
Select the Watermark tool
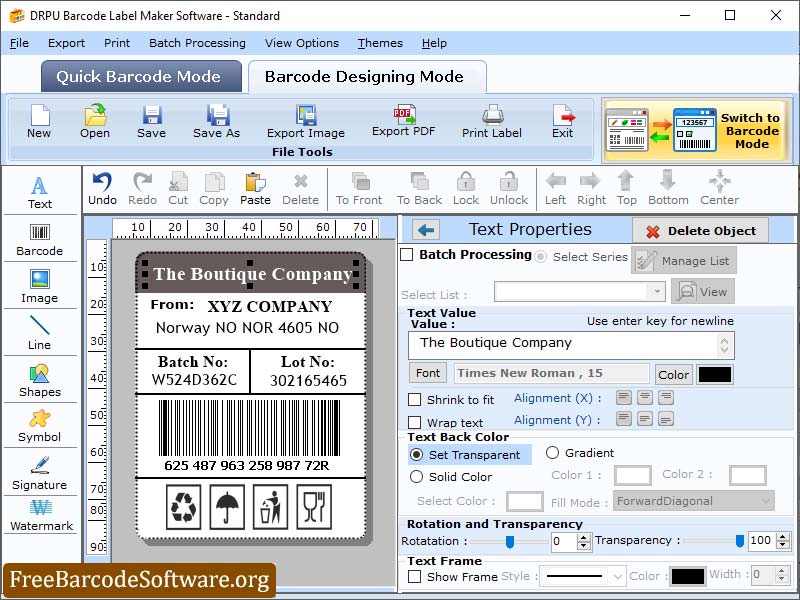coord(40,518)
